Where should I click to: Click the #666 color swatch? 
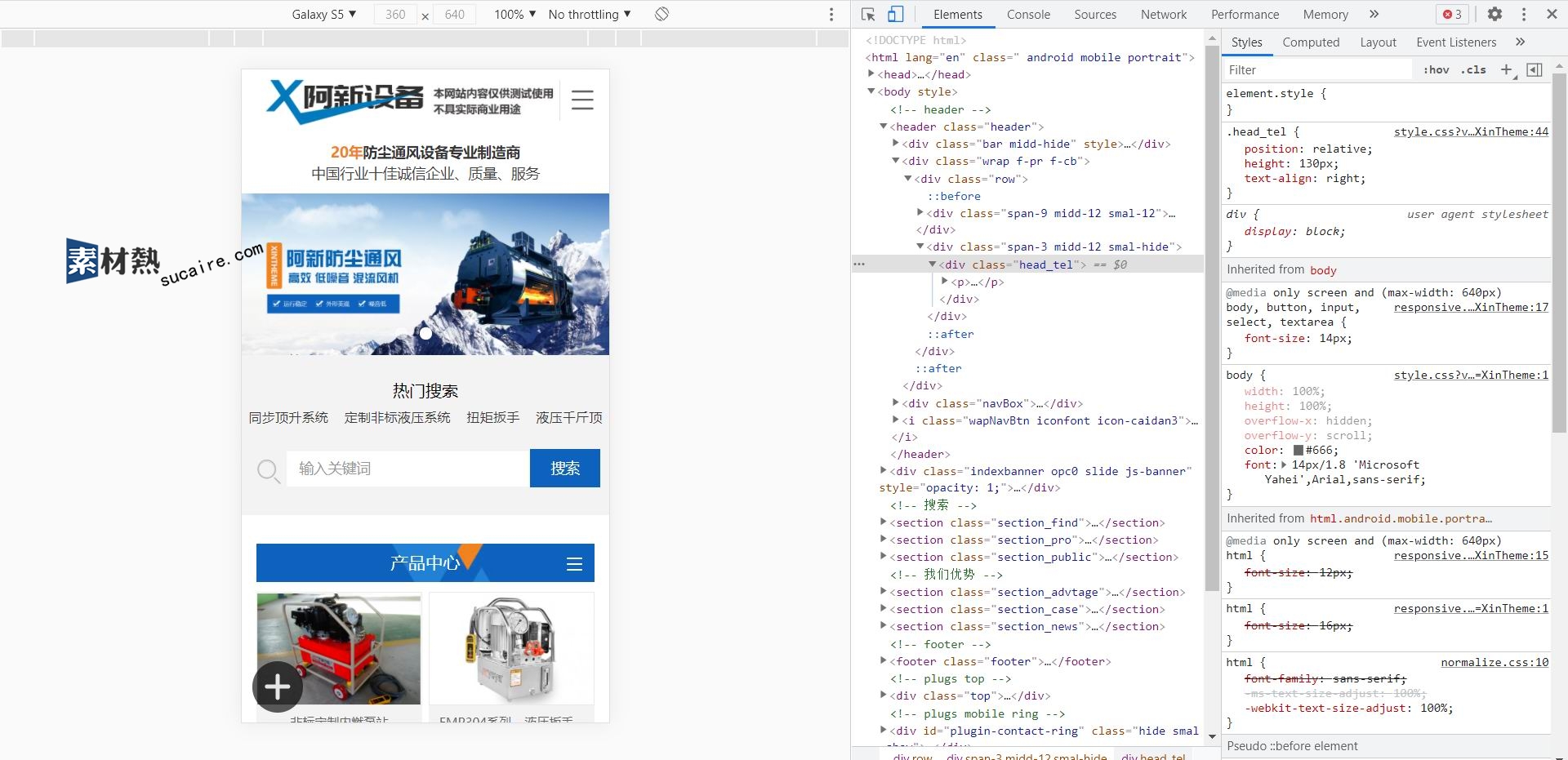tap(1298, 451)
